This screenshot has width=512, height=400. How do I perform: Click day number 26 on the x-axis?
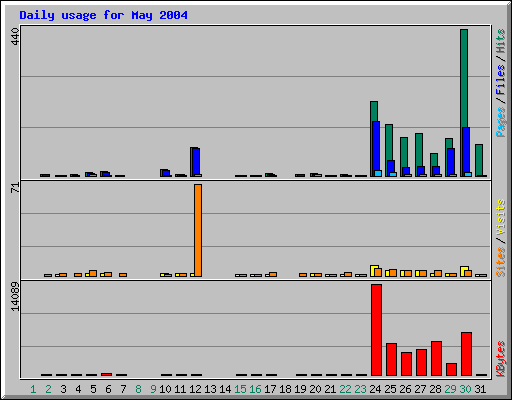tap(405, 389)
